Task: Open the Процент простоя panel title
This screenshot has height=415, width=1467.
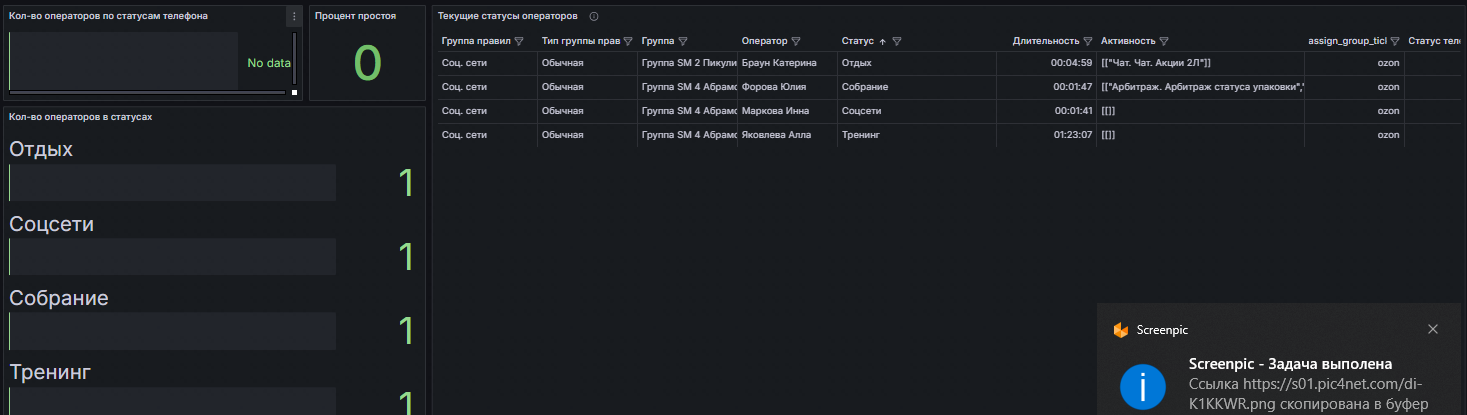Action: pyautogui.click(x=355, y=16)
